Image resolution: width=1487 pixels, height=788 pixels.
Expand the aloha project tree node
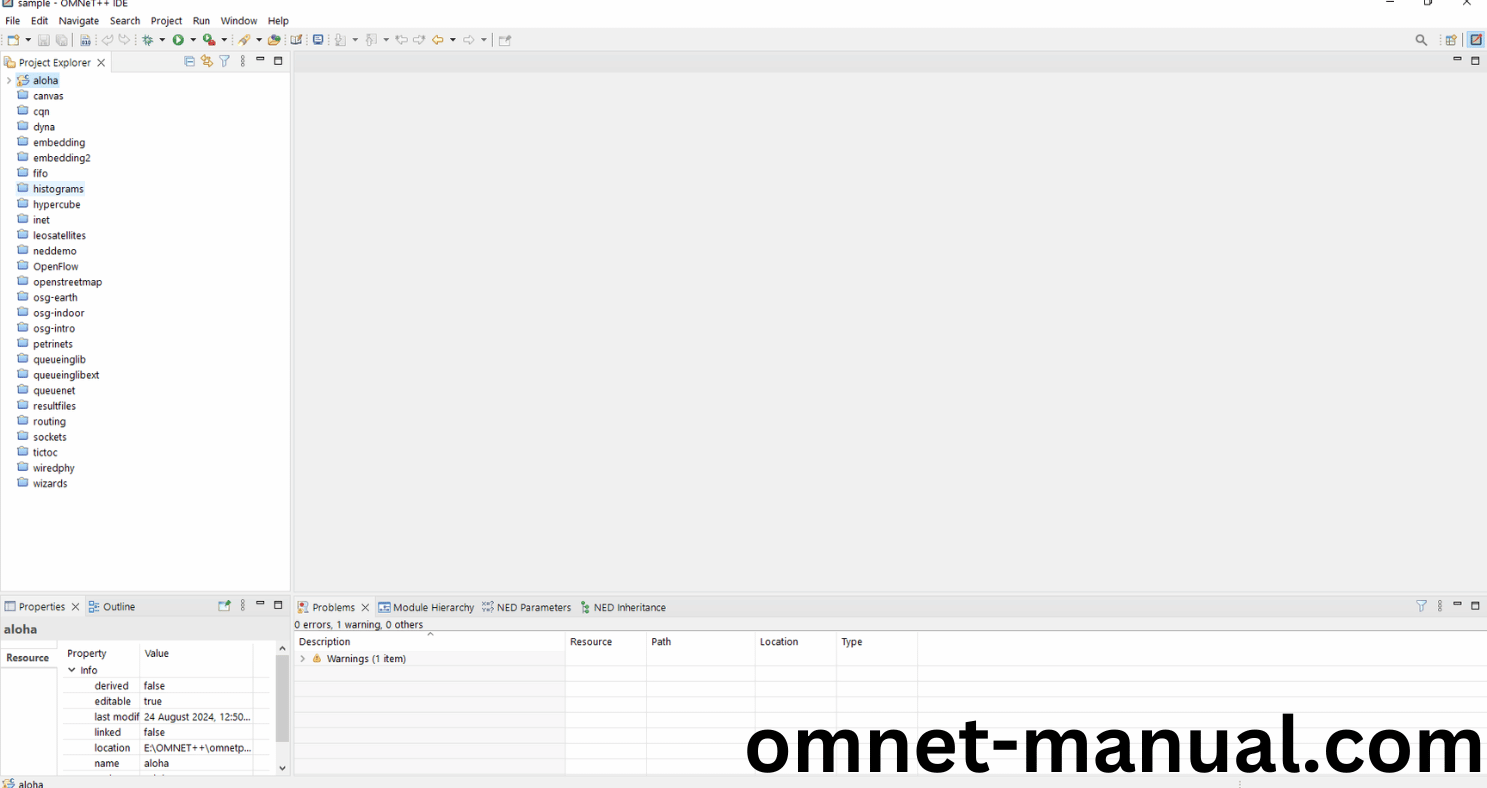[9, 80]
